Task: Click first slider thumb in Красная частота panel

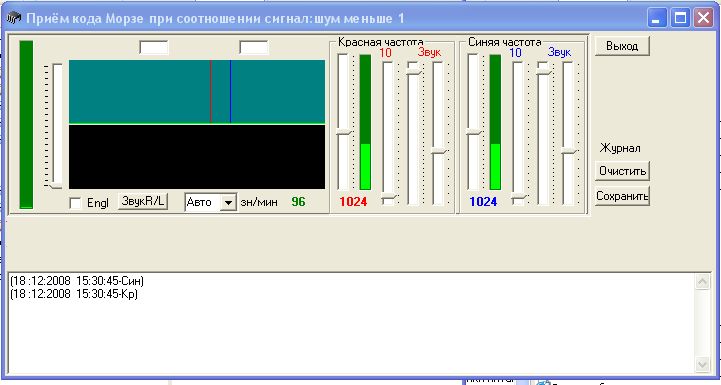Action: 343,132
